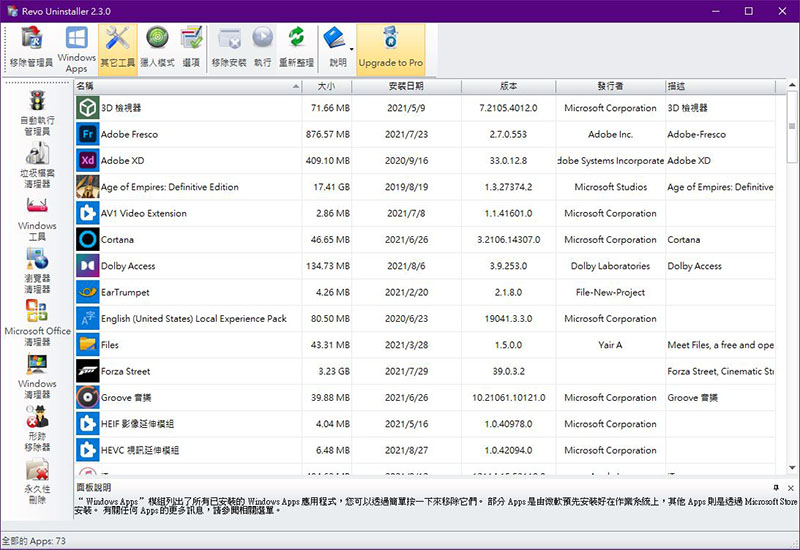Image resolution: width=800 pixels, height=550 pixels.
Task: Open 自動執行管理員 autorun manager sidebar tool
Action: coord(37,113)
